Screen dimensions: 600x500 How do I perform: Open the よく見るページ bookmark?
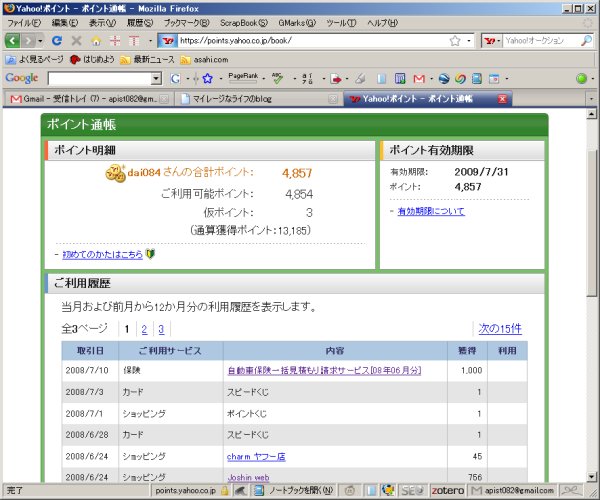tap(34, 60)
